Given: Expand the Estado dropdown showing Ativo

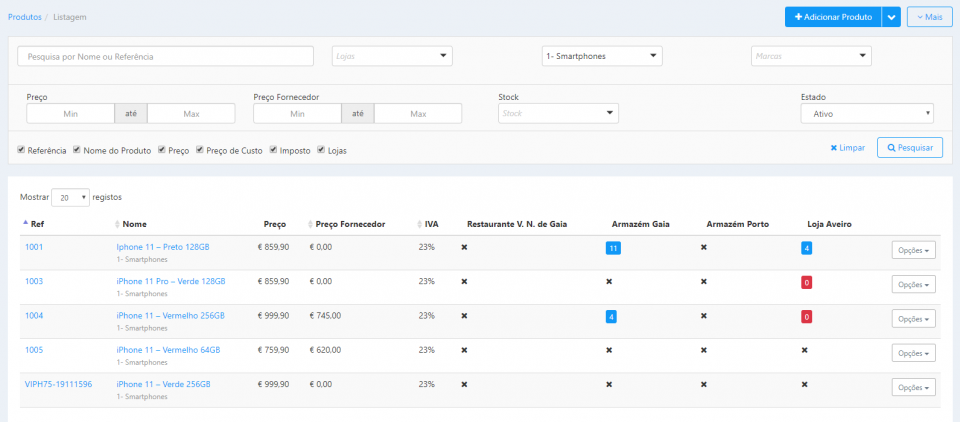Looking at the screenshot, I should 866,114.
